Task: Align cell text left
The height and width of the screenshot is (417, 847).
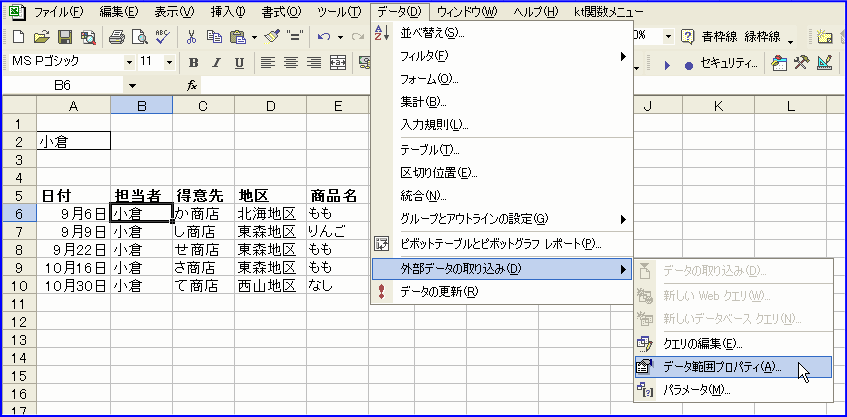Action: (x=268, y=63)
